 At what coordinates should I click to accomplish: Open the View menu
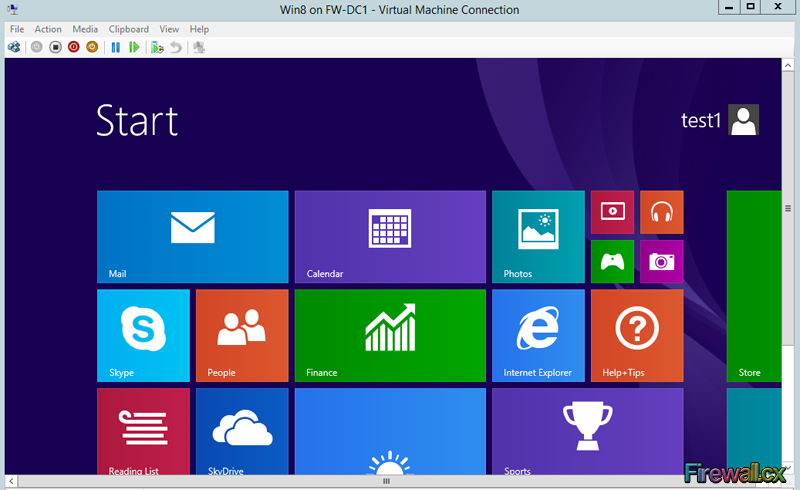pos(169,29)
